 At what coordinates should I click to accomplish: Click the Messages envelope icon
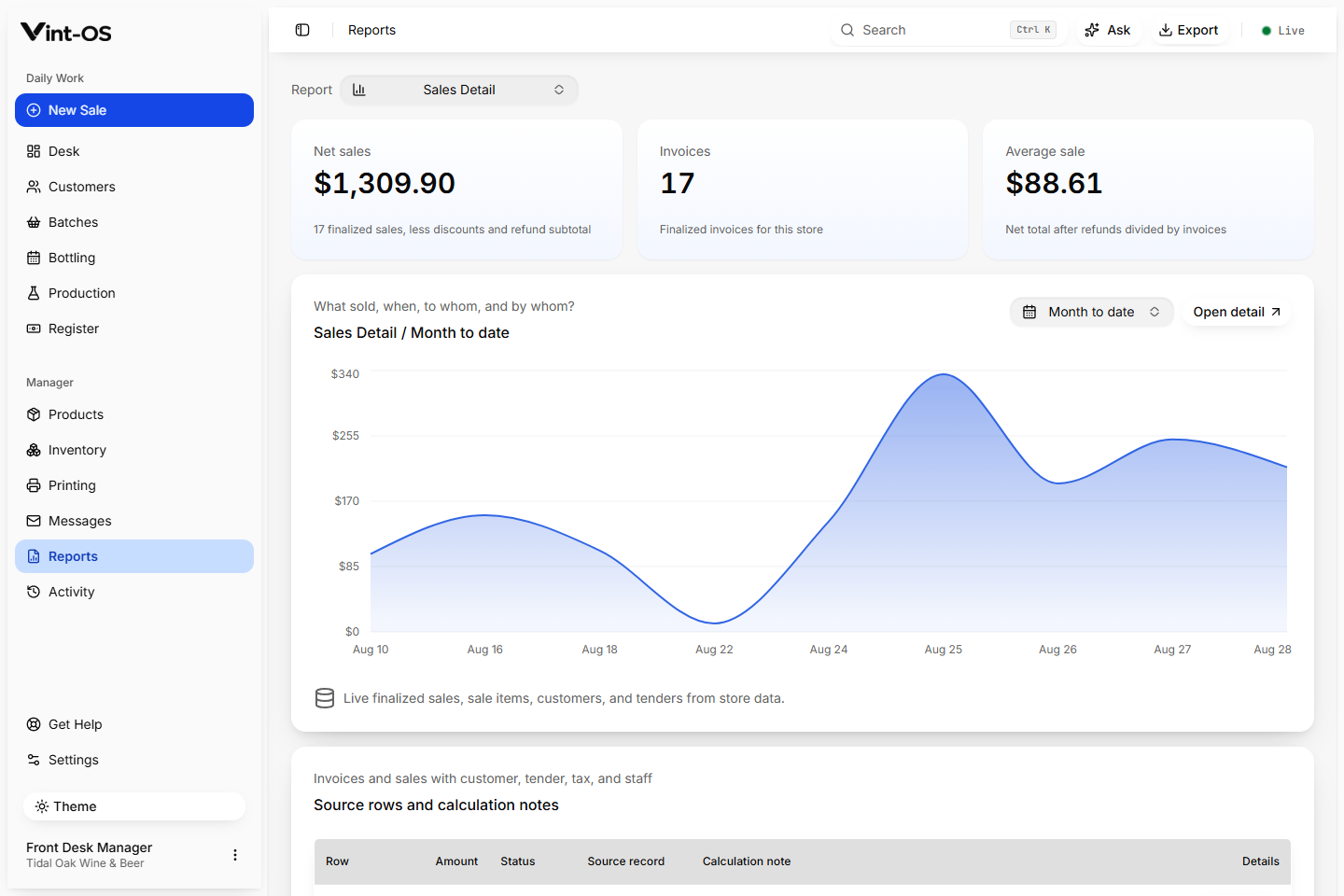click(x=34, y=521)
